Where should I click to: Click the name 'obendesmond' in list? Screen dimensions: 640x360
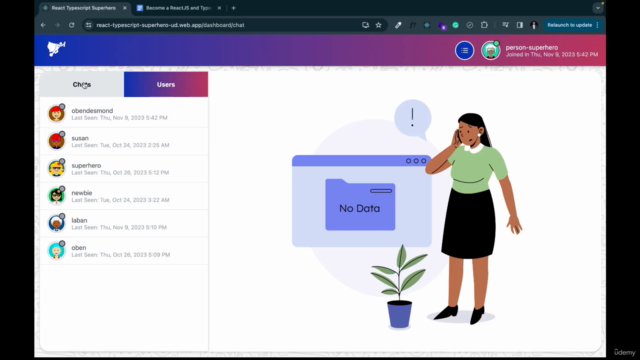(92, 111)
